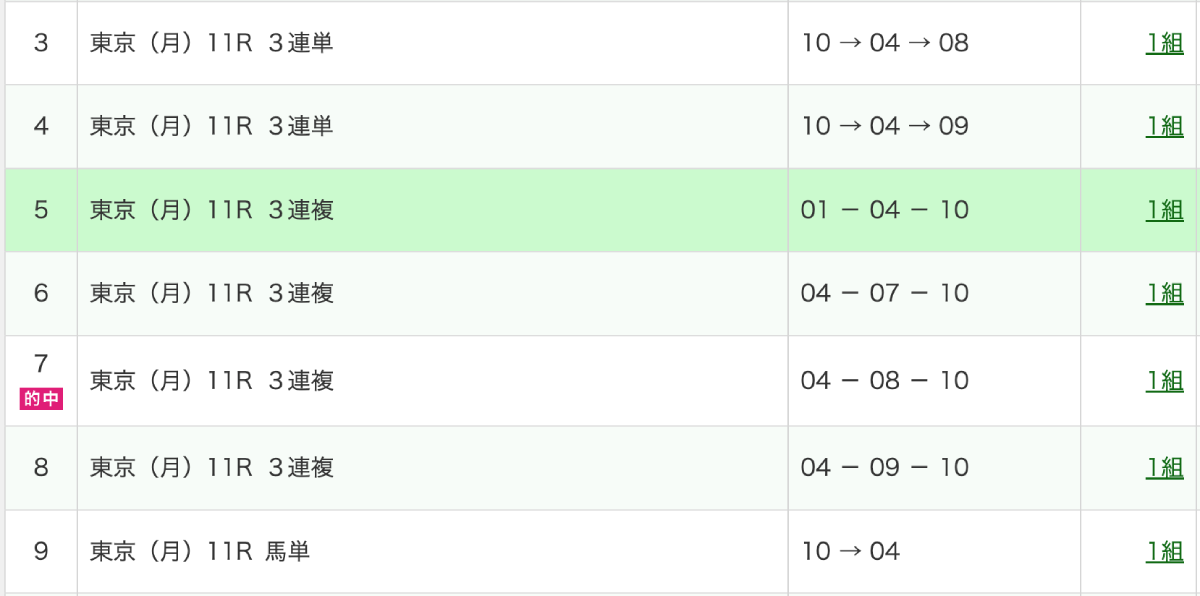Click the 04 − 09 − 10 combination cell
The height and width of the screenshot is (596, 1200).
pyautogui.click(x=885, y=467)
